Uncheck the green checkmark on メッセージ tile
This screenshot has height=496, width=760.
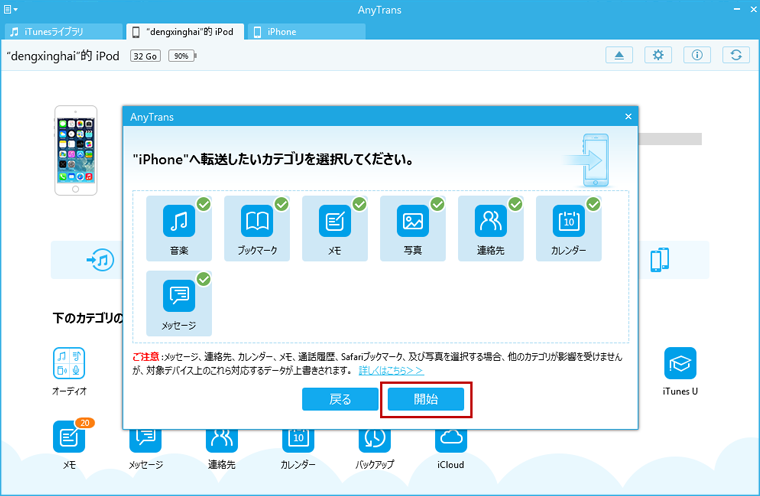coord(204,279)
